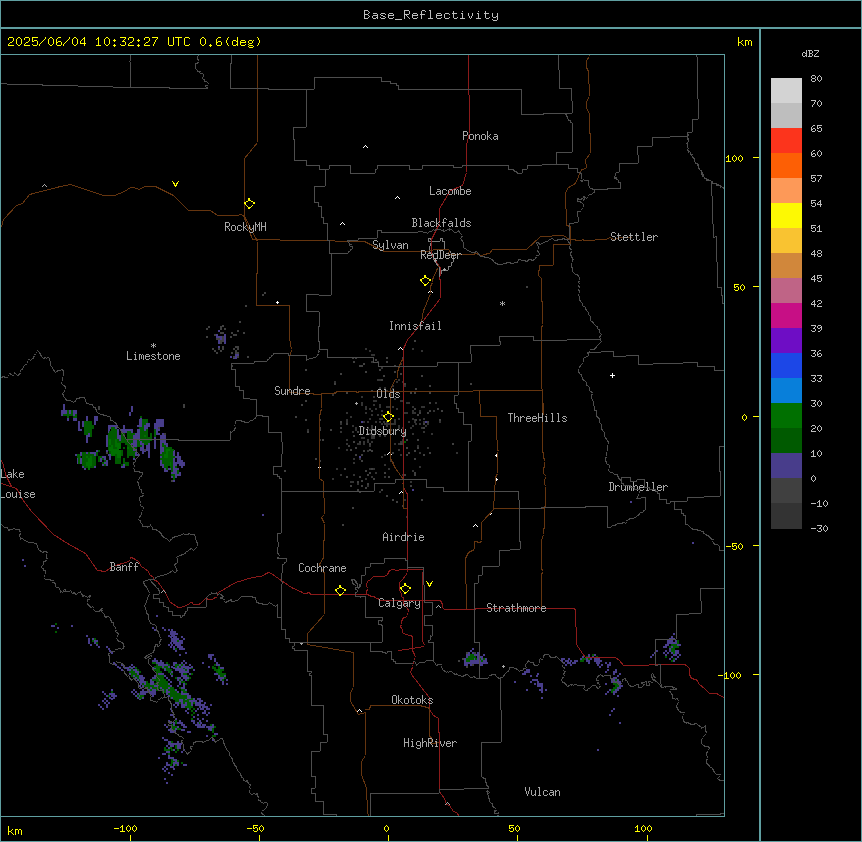Viewport: 862px width, 842px height.
Task: Click the asterisk marker above Limestone label
Action: point(153,346)
